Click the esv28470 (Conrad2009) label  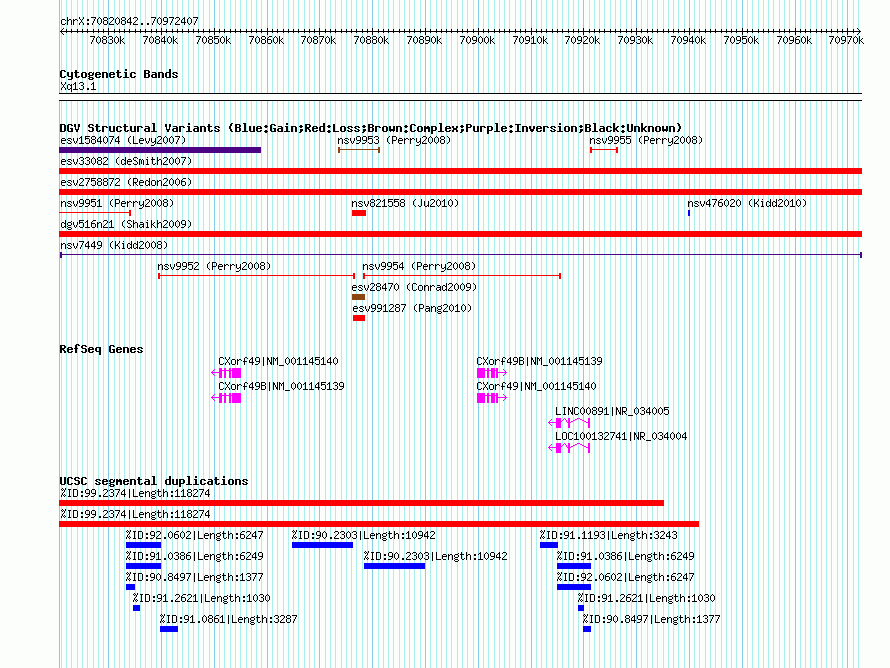click(x=414, y=287)
